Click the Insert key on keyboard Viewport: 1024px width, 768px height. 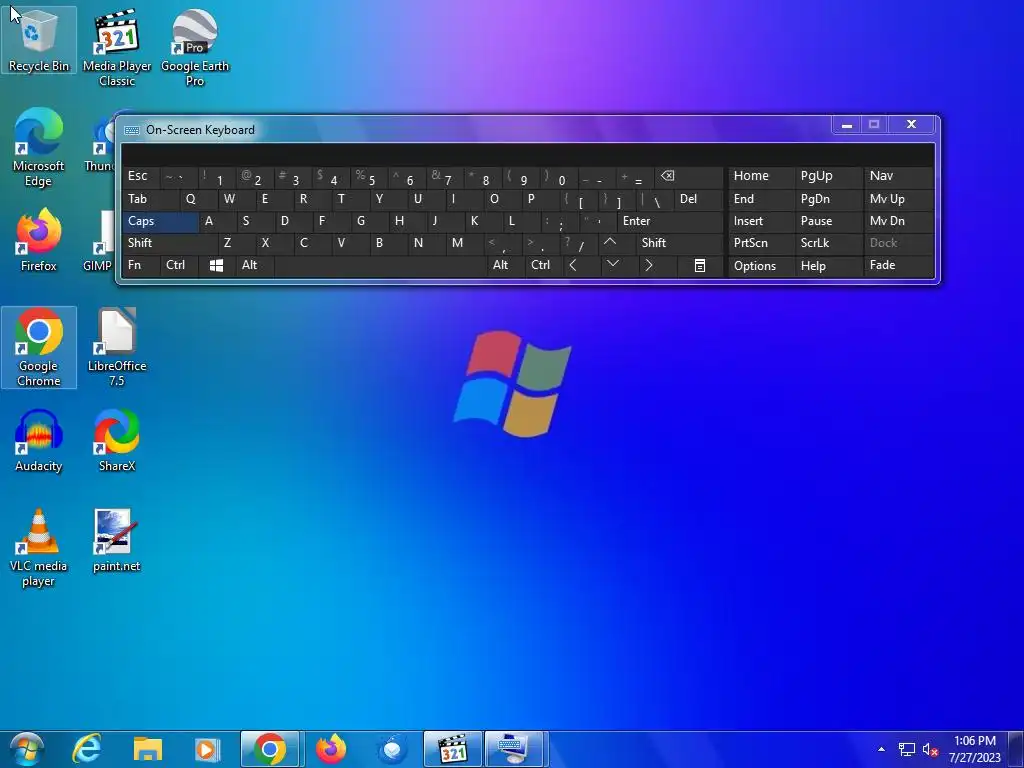(x=761, y=221)
